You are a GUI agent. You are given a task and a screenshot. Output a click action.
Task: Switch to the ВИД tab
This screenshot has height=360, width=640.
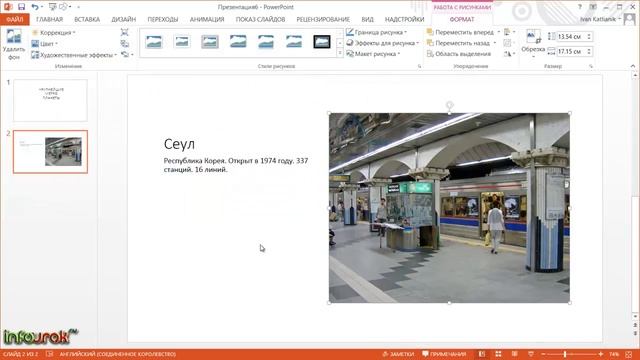[367, 20]
